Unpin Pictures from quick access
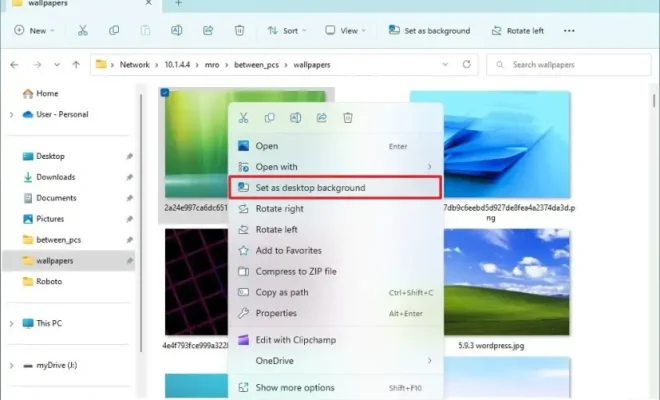 (130, 219)
